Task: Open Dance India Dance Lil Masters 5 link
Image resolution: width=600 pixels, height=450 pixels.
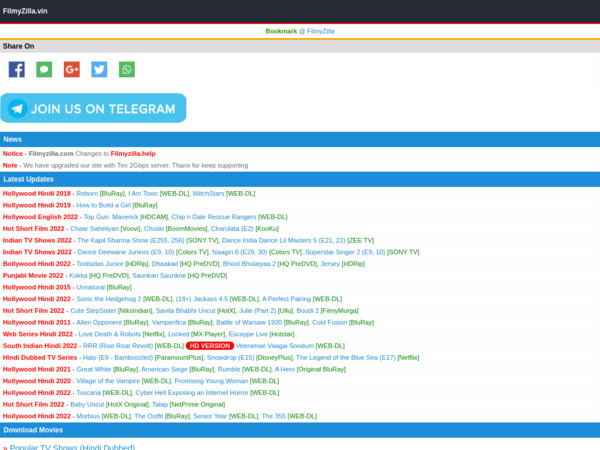Action: (284, 241)
